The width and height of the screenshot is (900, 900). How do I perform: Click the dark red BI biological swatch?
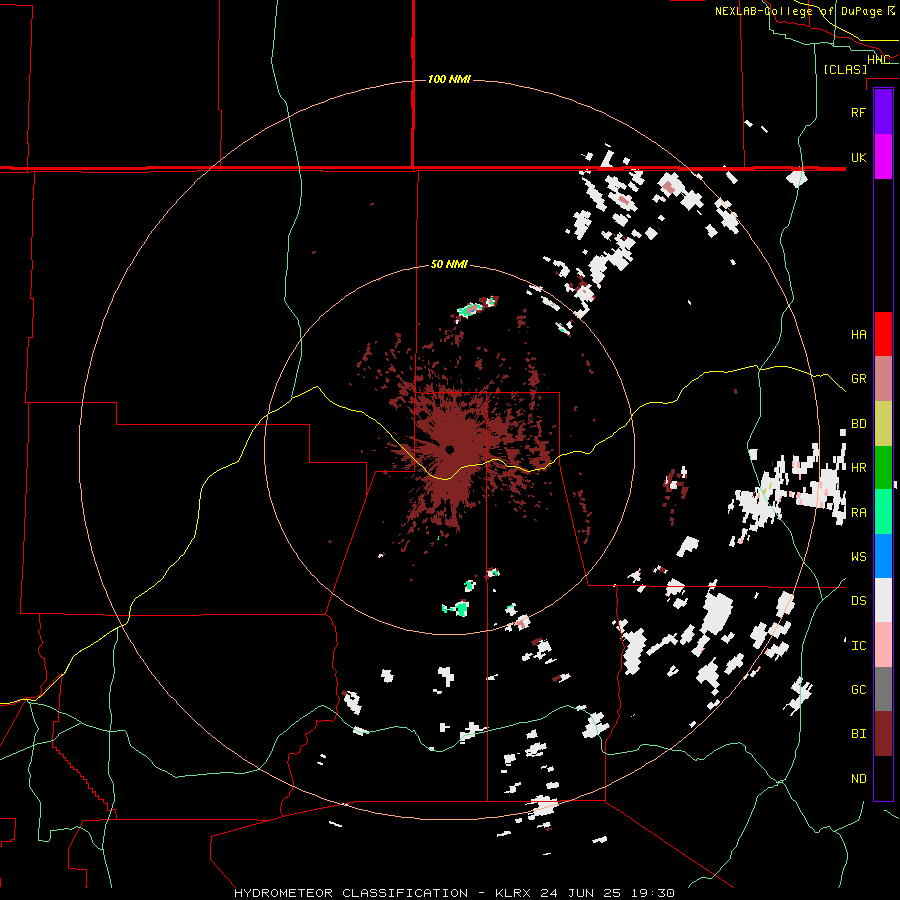pos(883,734)
